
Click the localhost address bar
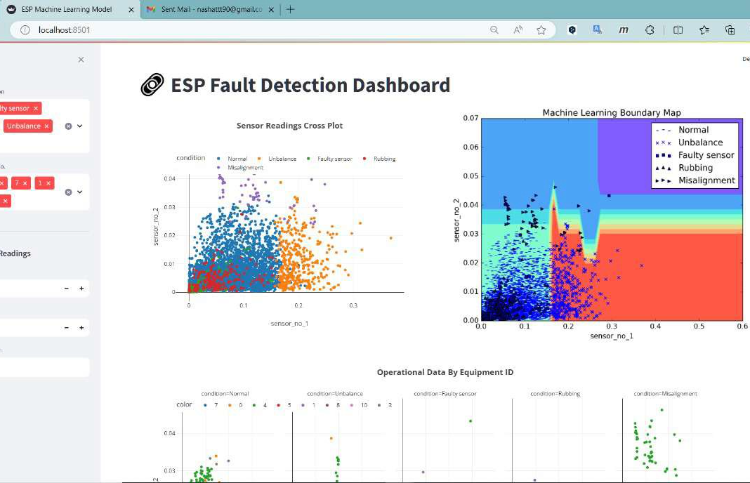click(x=250, y=30)
